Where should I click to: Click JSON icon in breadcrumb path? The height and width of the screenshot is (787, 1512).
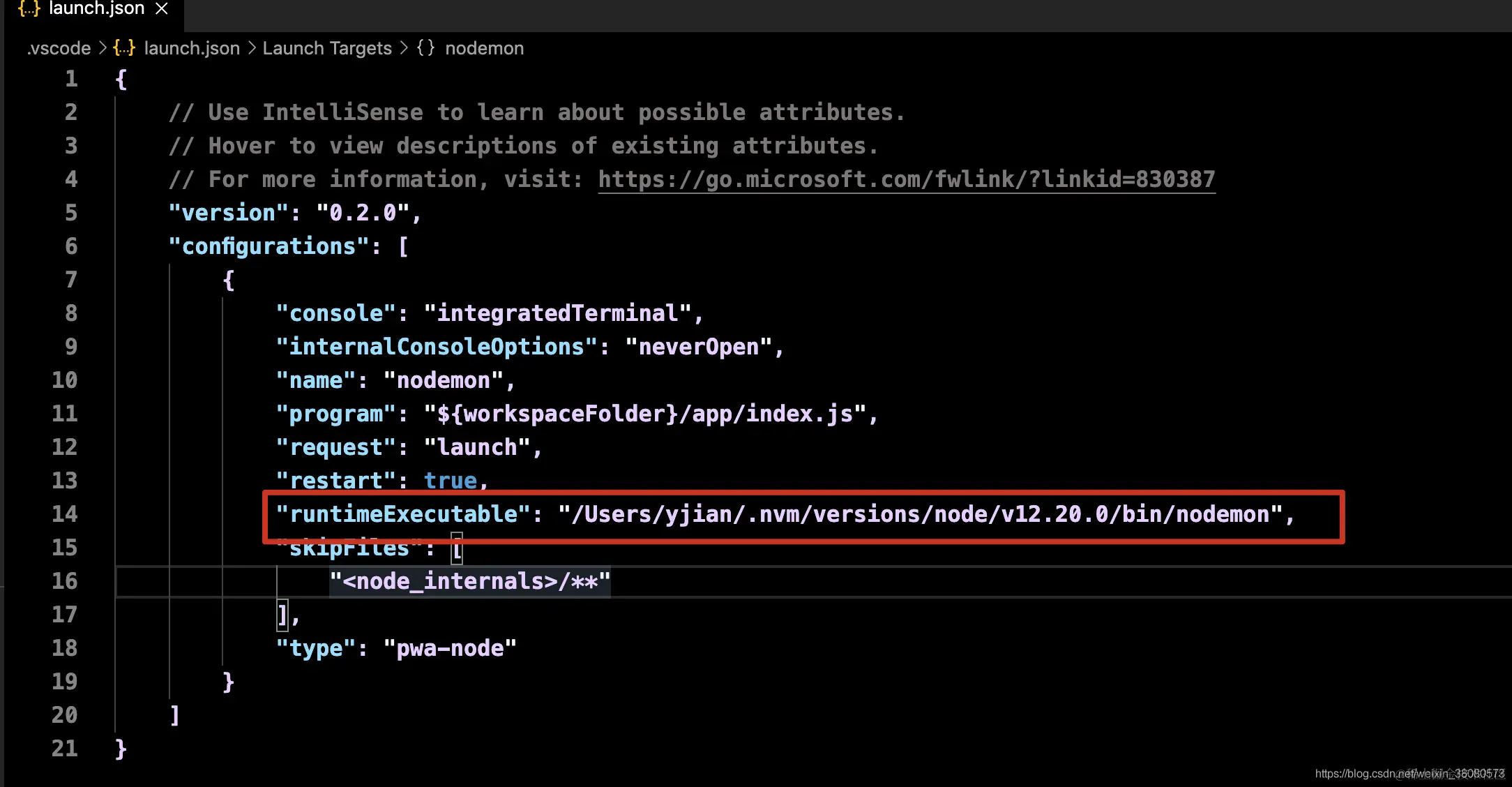pos(124,48)
